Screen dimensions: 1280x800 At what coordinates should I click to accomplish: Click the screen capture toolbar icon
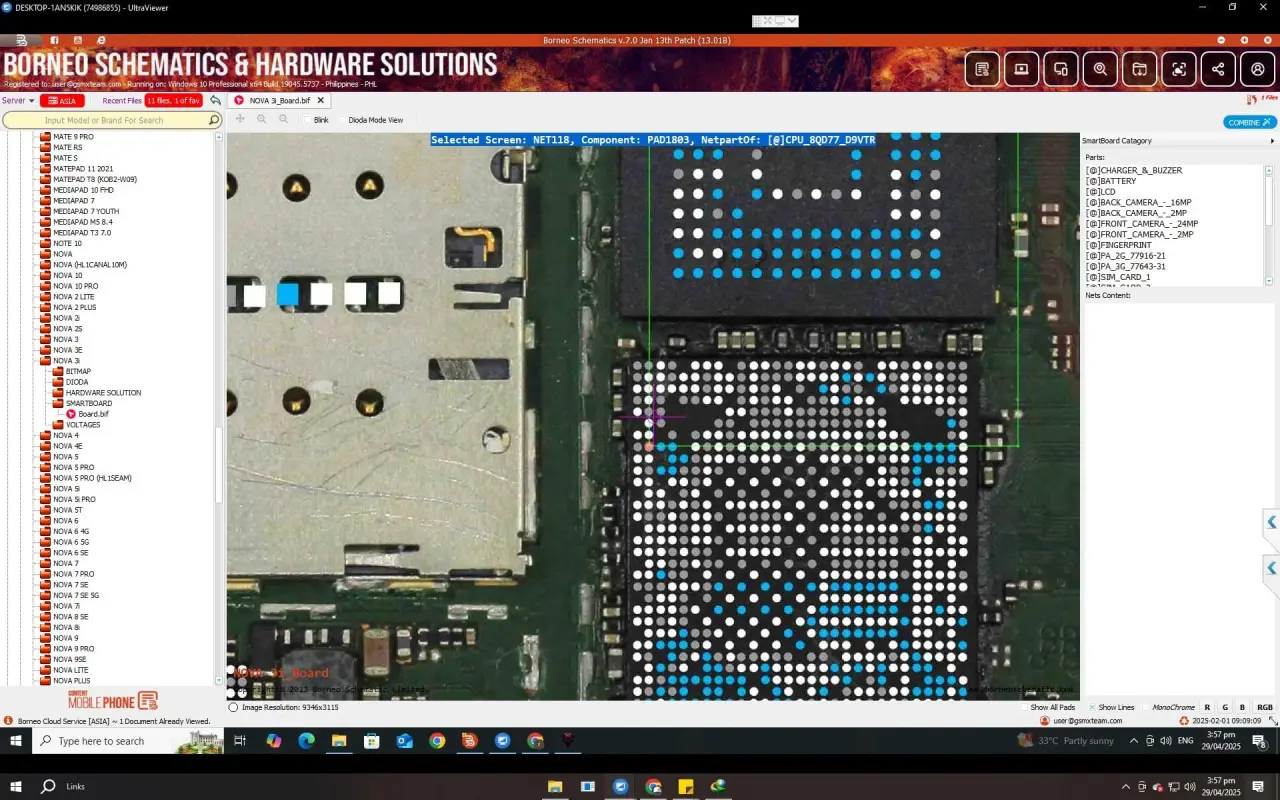pos(1179,69)
